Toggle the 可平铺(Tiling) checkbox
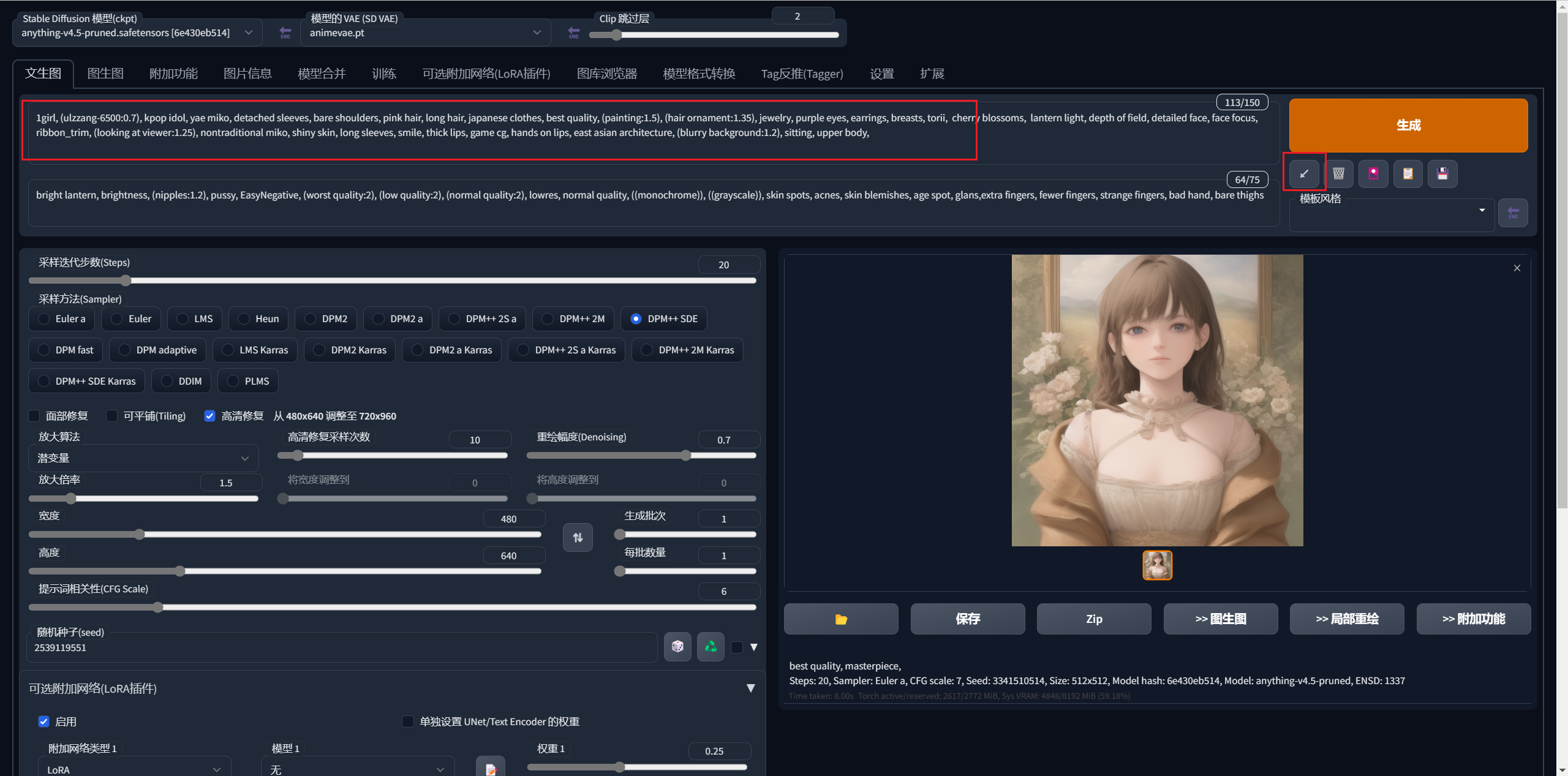Viewport: 1568px width, 776px height. 112,416
